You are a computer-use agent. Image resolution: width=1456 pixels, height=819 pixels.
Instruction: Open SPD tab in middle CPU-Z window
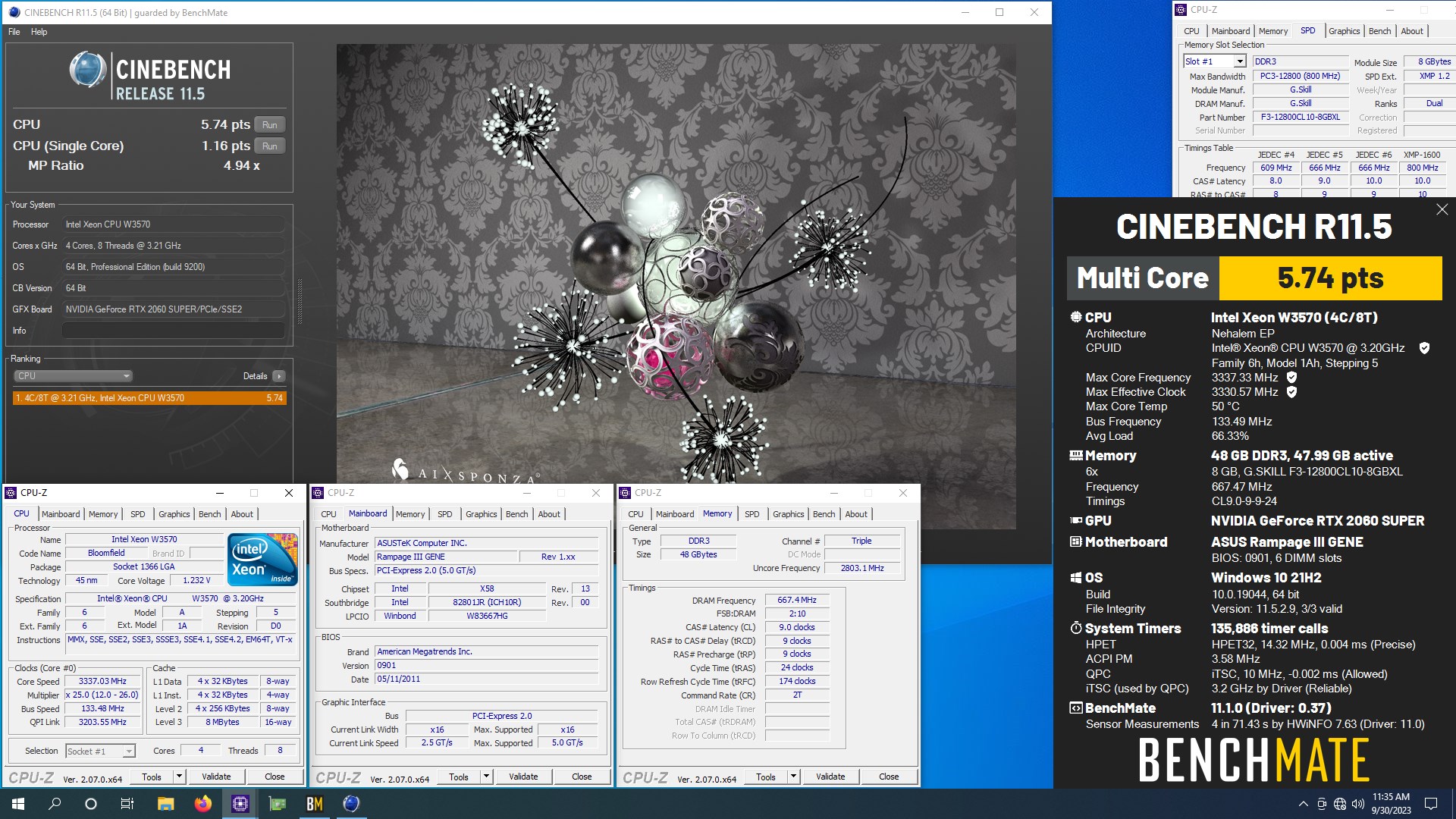pyautogui.click(x=445, y=514)
